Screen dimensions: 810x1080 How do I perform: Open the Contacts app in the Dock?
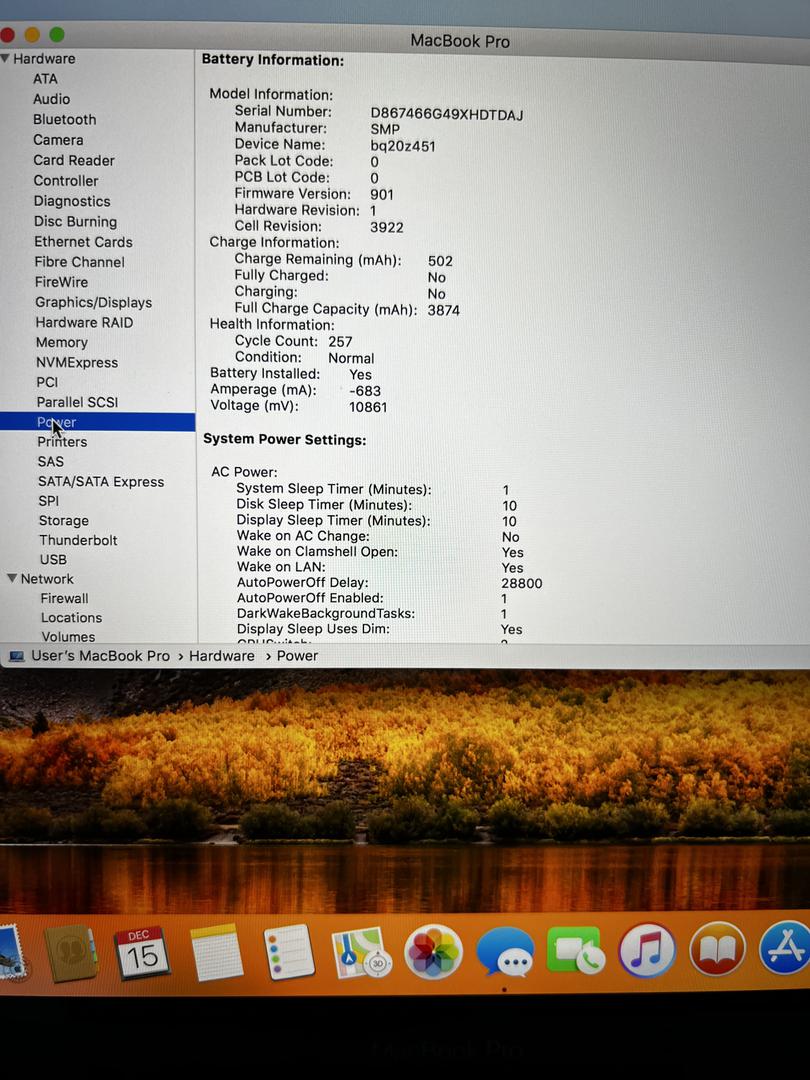(70, 953)
